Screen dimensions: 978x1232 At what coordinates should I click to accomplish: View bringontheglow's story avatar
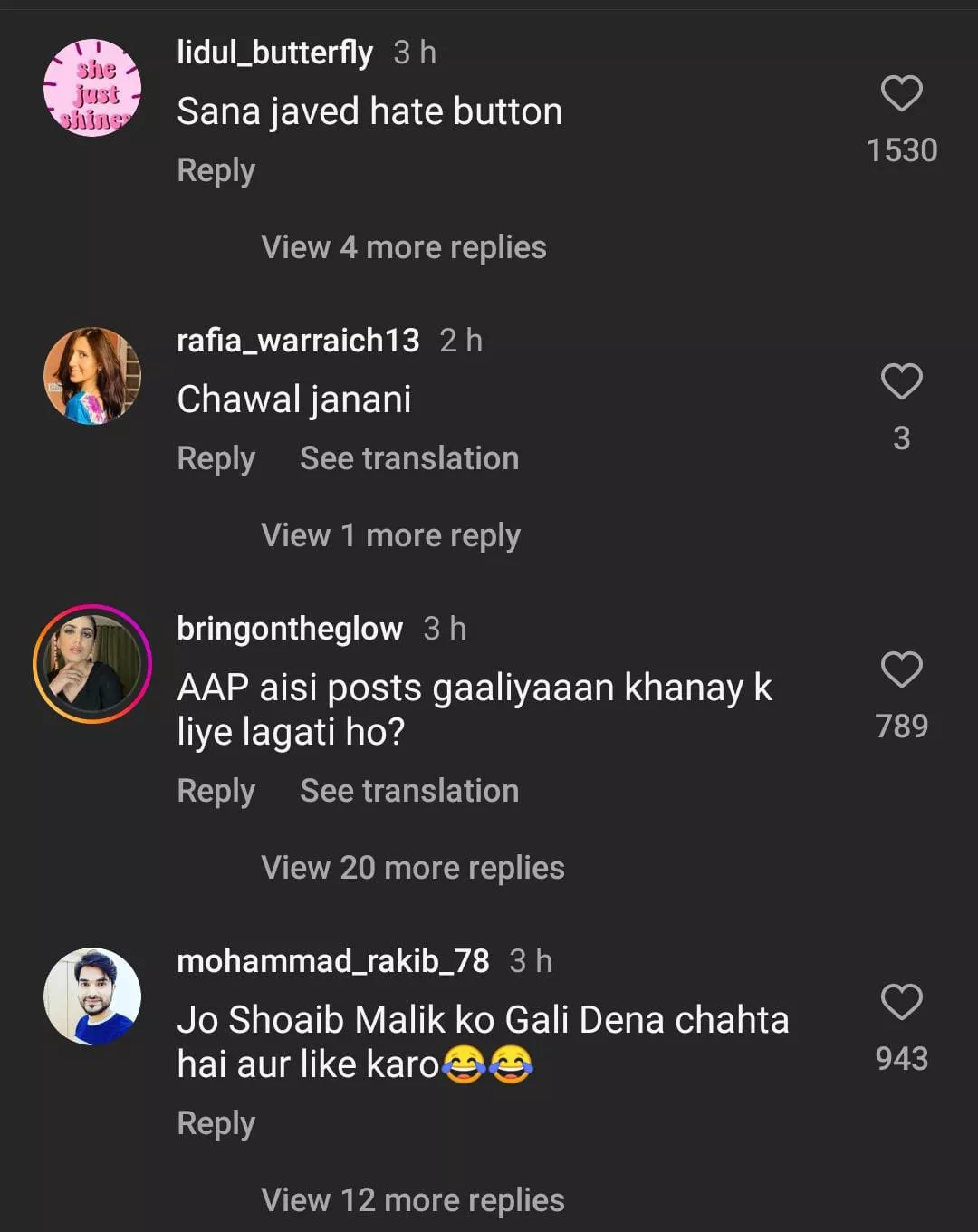click(x=92, y=664)
